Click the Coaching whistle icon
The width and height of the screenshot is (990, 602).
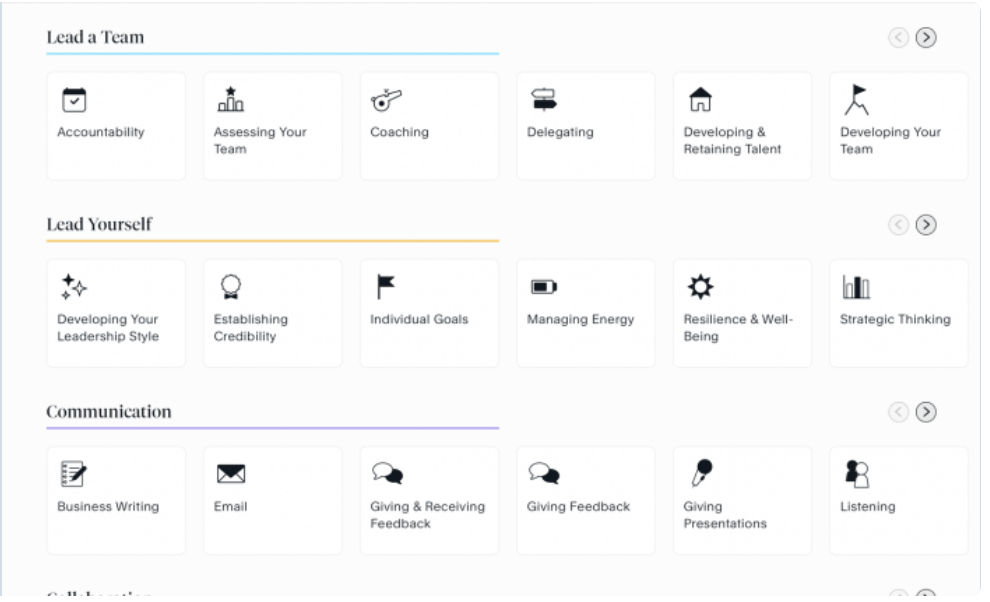click(386, 99)
